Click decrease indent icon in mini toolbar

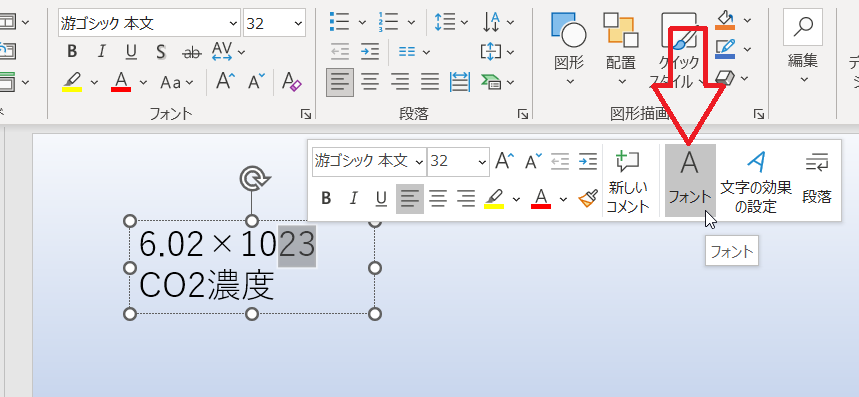pos(559,161)
